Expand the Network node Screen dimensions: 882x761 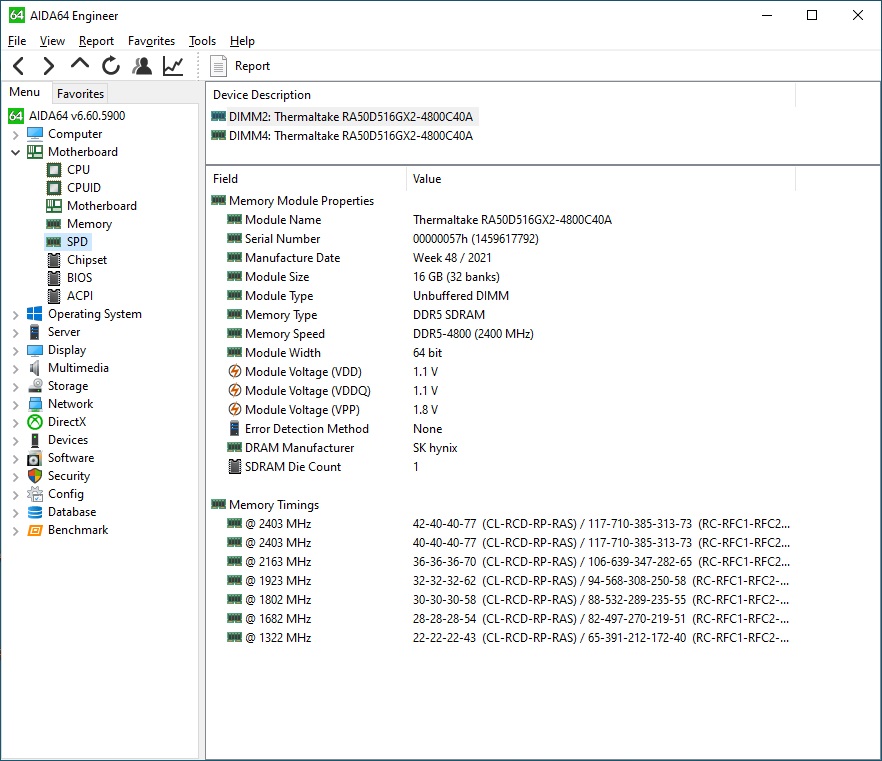[x=15, y=404]
